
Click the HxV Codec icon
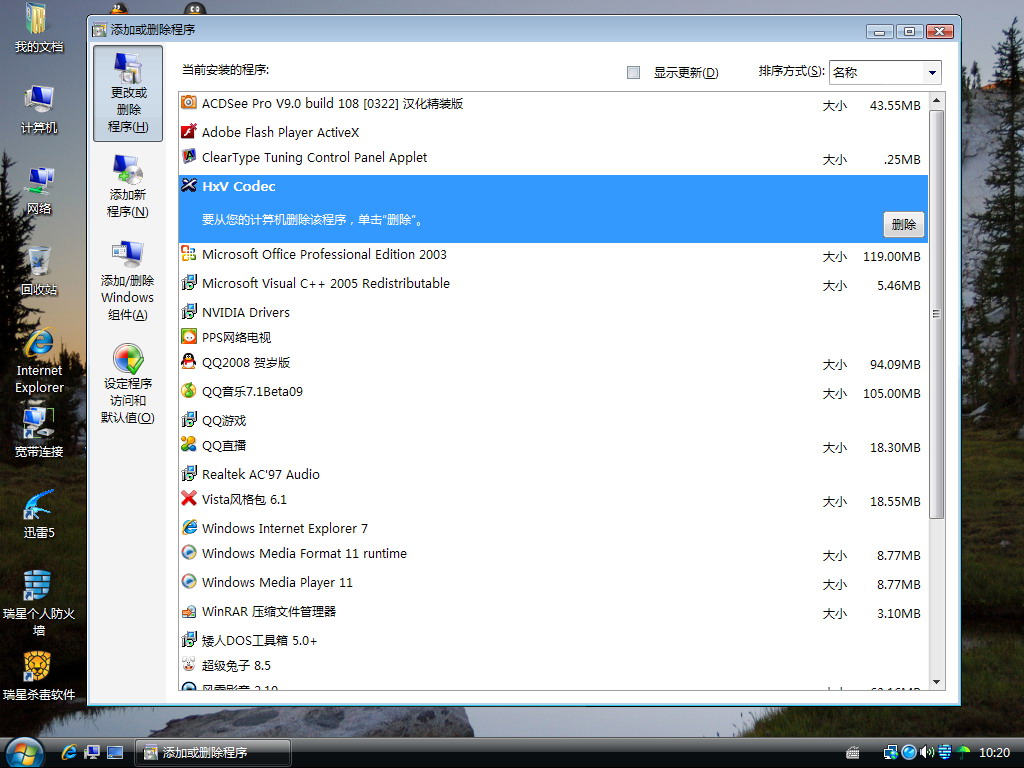point(189,185)
